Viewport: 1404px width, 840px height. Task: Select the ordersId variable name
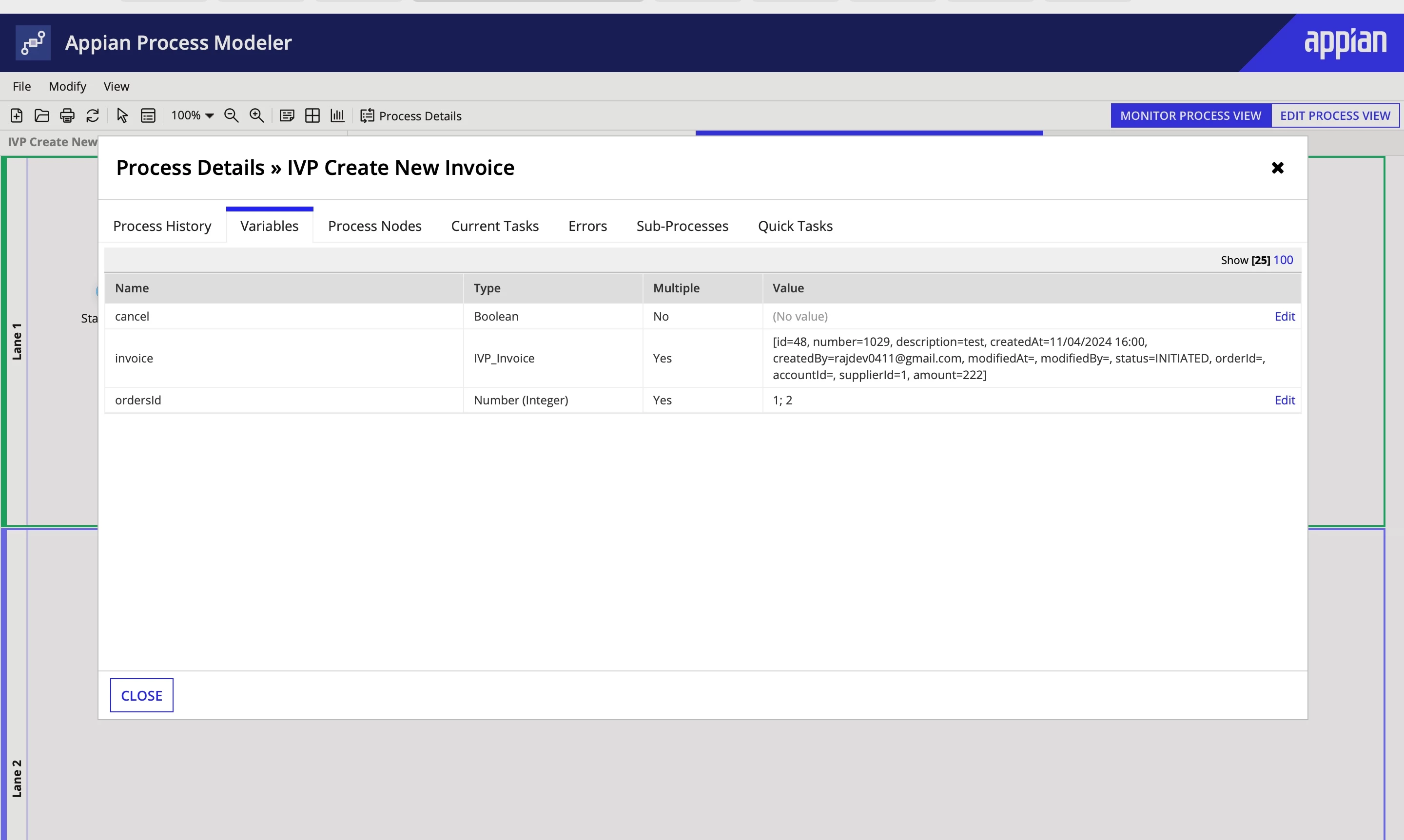pos(137,400)
